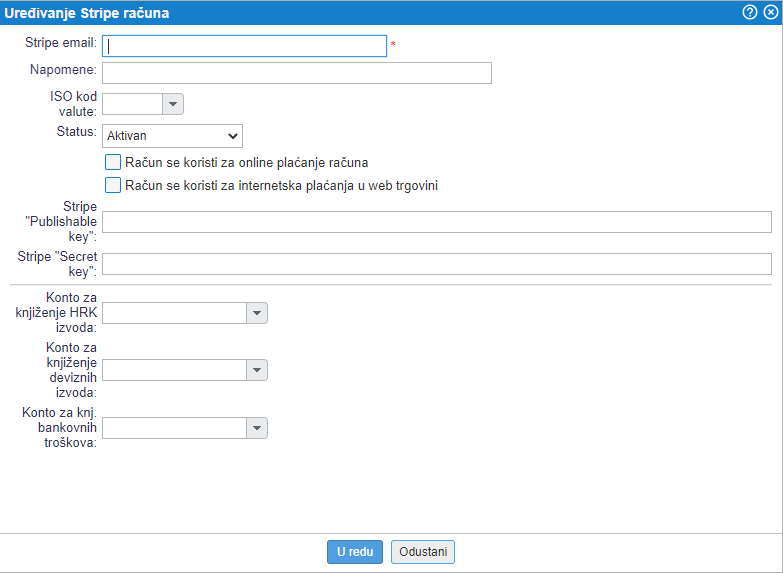The height and width of the screenshot is (573, 783).
Task: Open the ISO kod valute dropdown arrow
Action: point(173,104)
